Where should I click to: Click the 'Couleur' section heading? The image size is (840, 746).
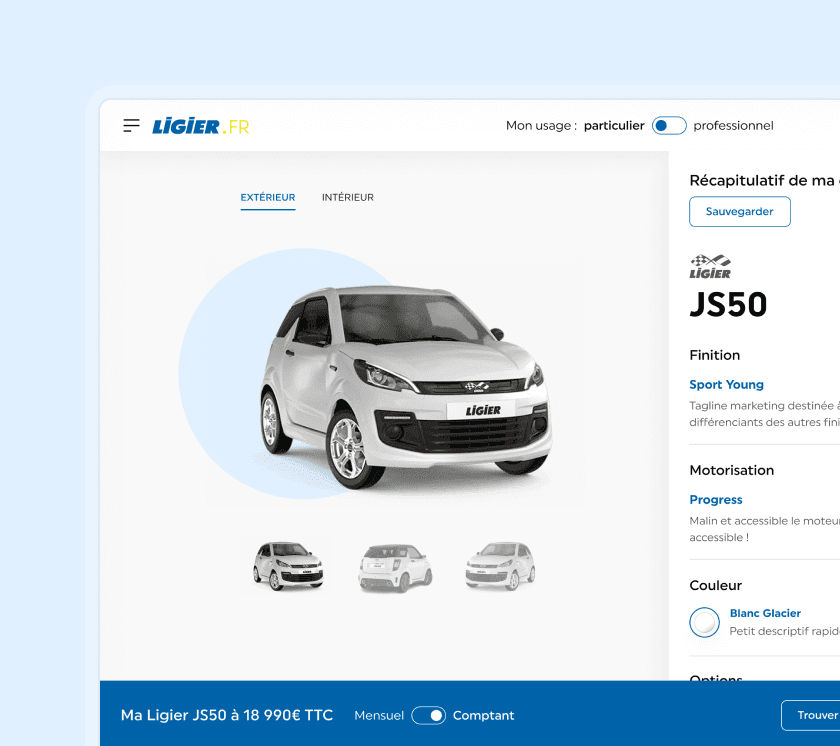[716, 585]
